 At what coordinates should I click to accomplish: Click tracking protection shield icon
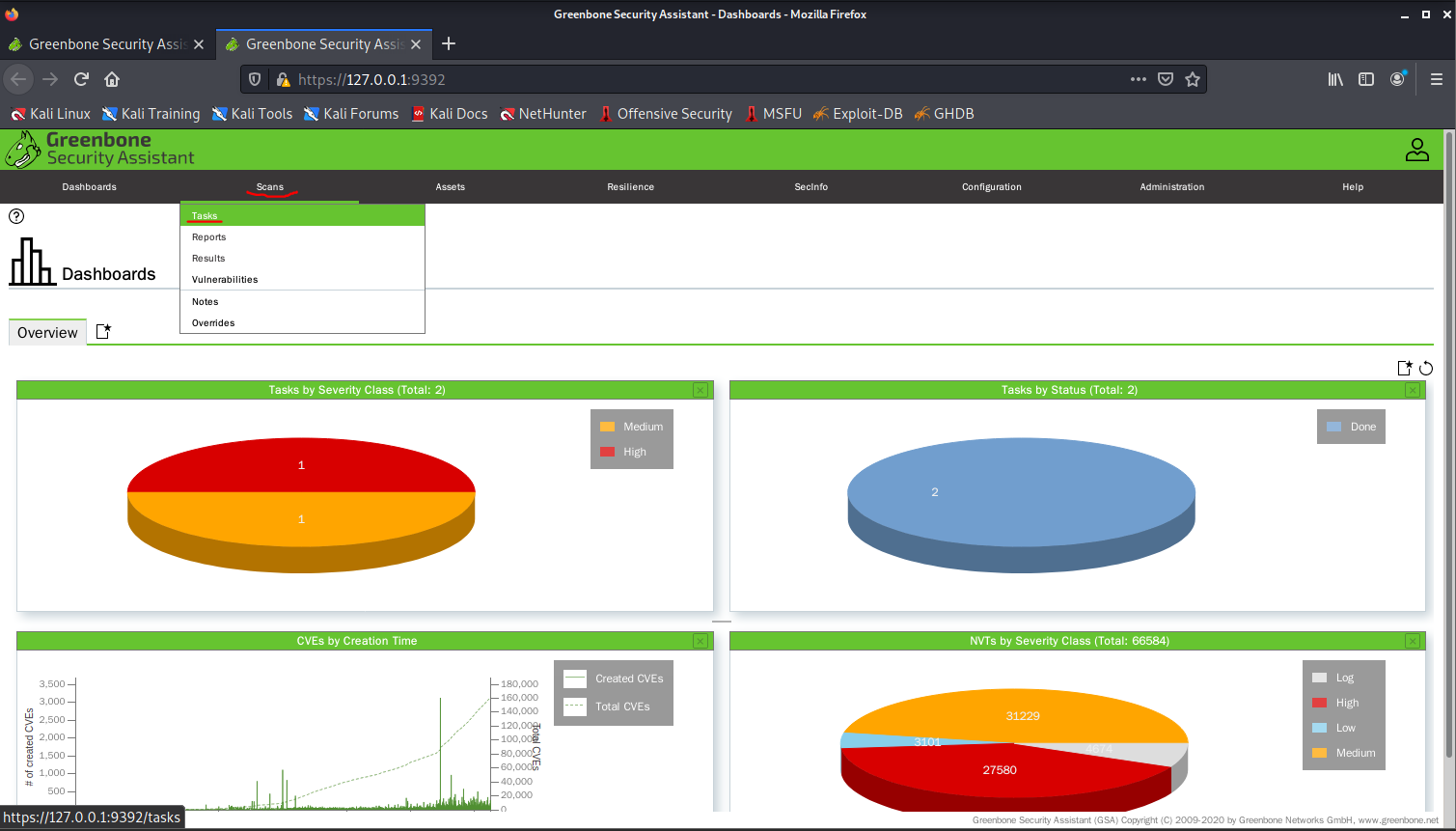[255, 79]
